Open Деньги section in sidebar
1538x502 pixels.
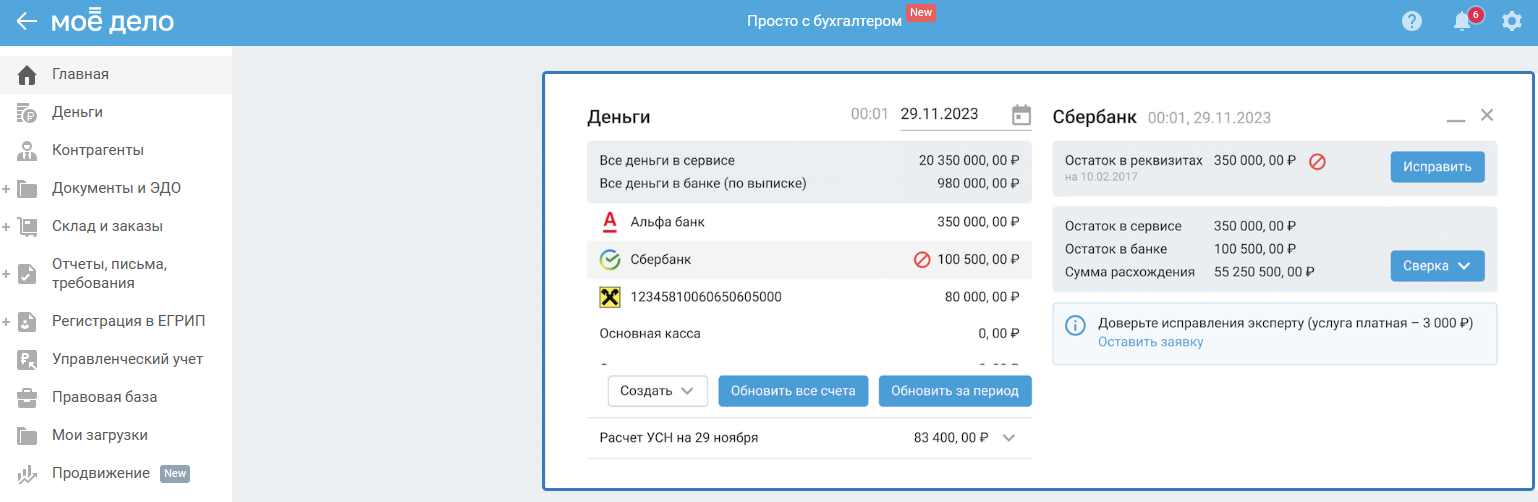[x=116, y=112]
